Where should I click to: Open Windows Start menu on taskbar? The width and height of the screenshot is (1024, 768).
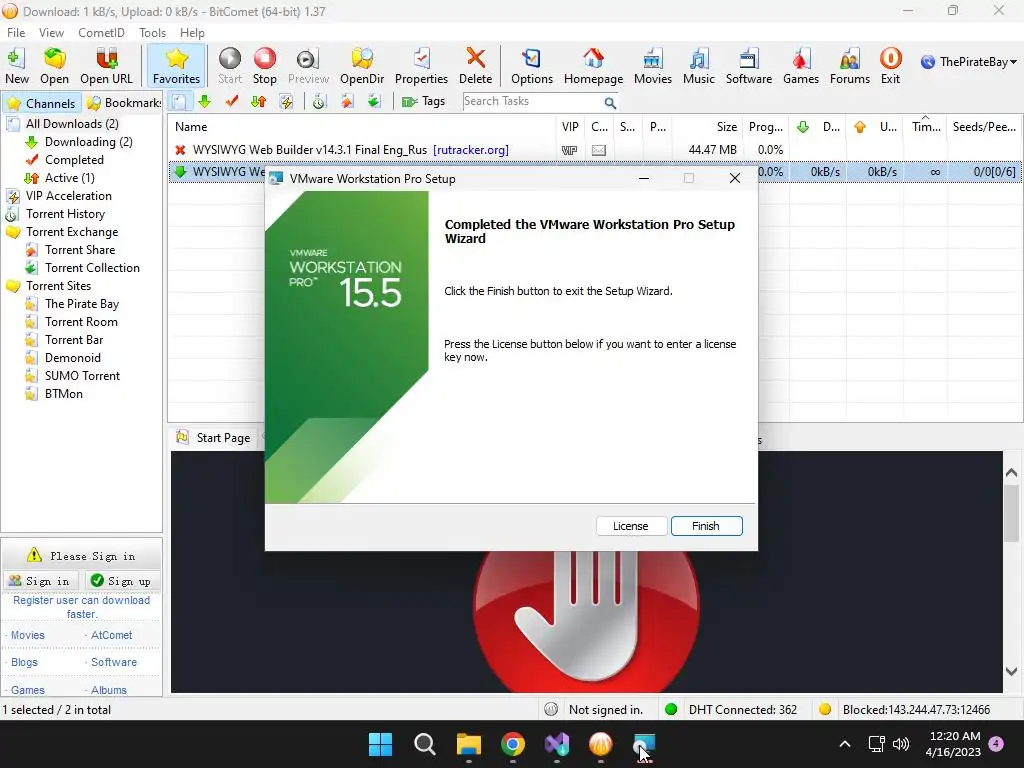380,744
